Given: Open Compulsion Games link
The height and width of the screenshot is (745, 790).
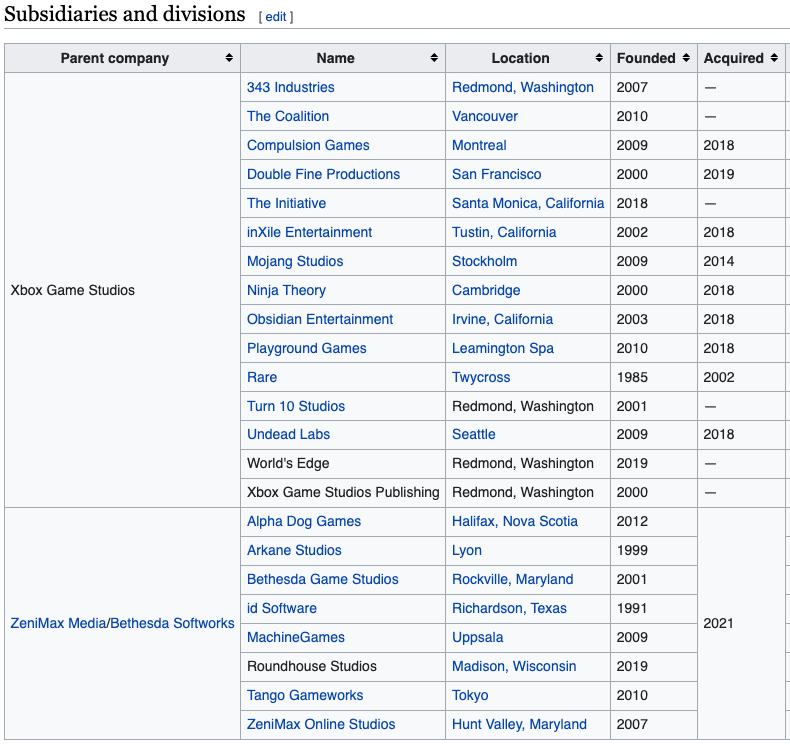Looking at the screenshot, I should tap(308, 146).
